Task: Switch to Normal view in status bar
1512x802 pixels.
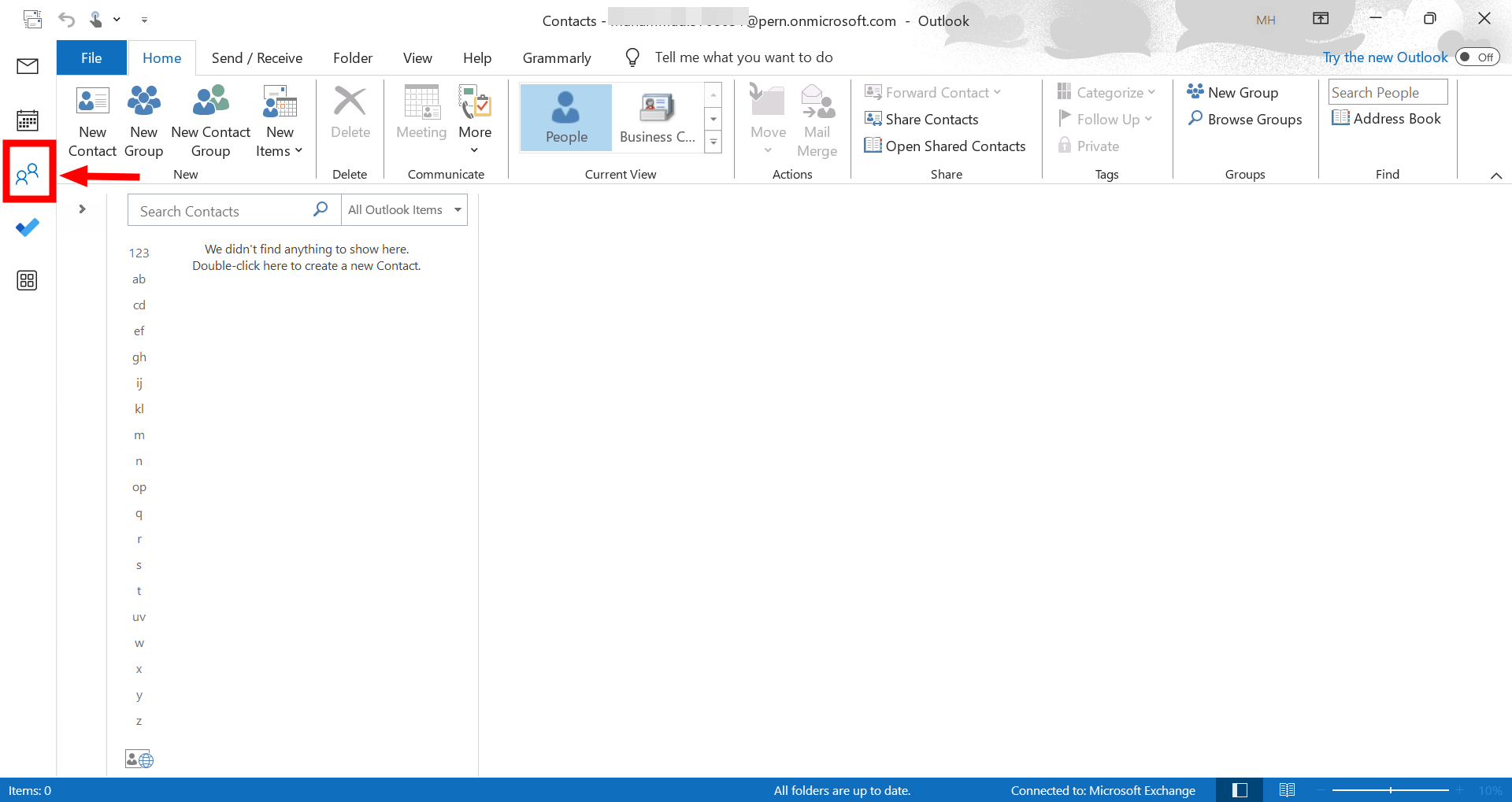Action: point(1240,790)
